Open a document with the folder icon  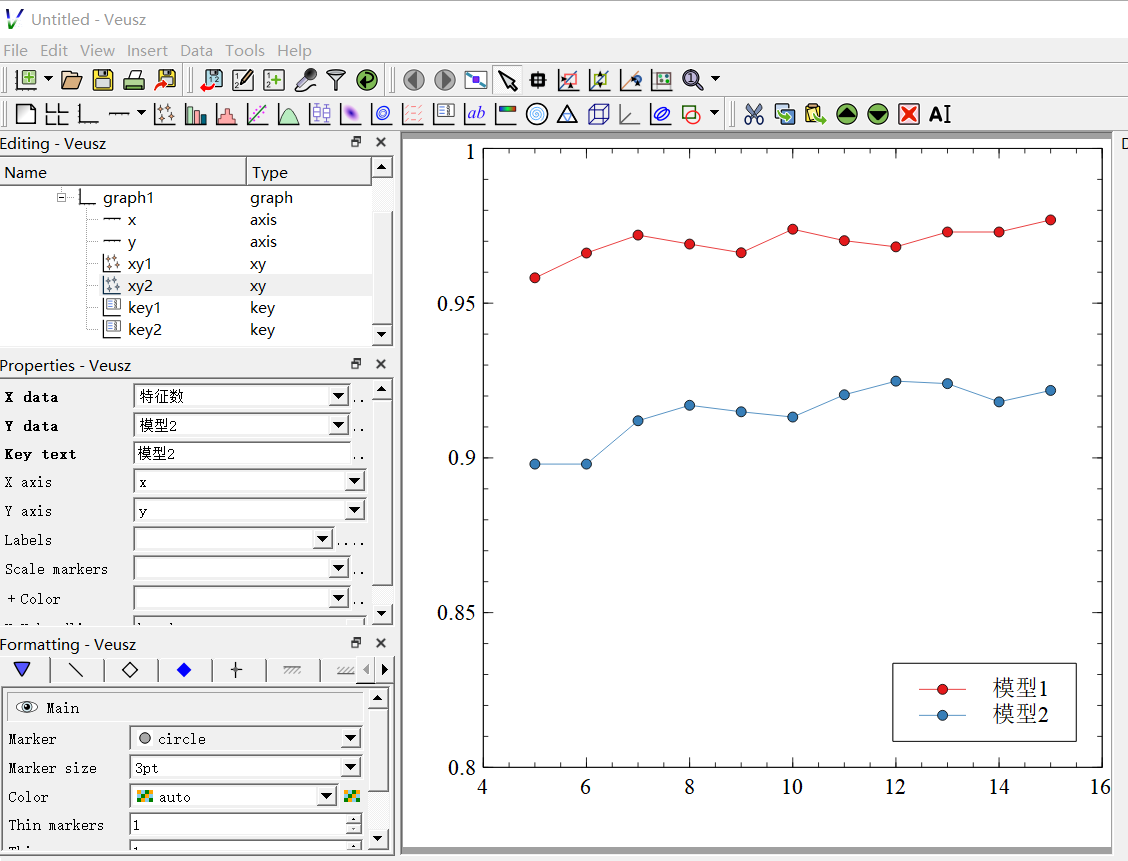tap(71, 80)
